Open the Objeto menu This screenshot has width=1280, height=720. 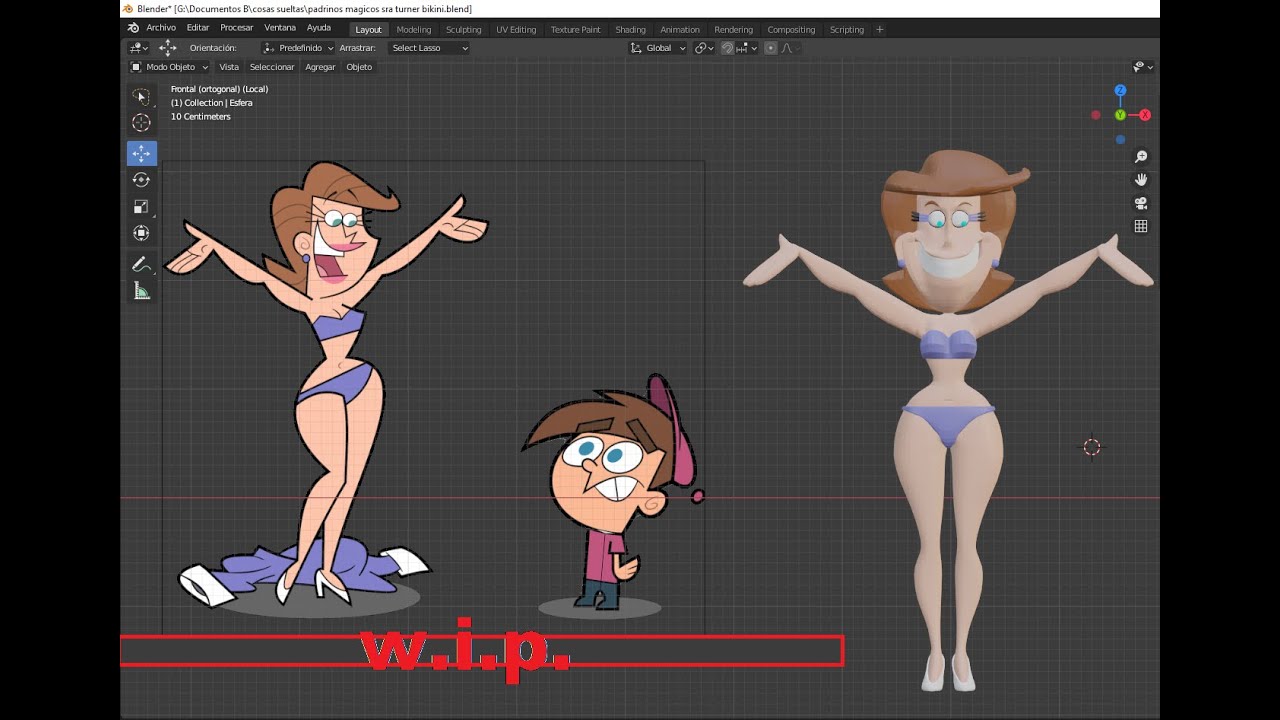coord(359,67)
